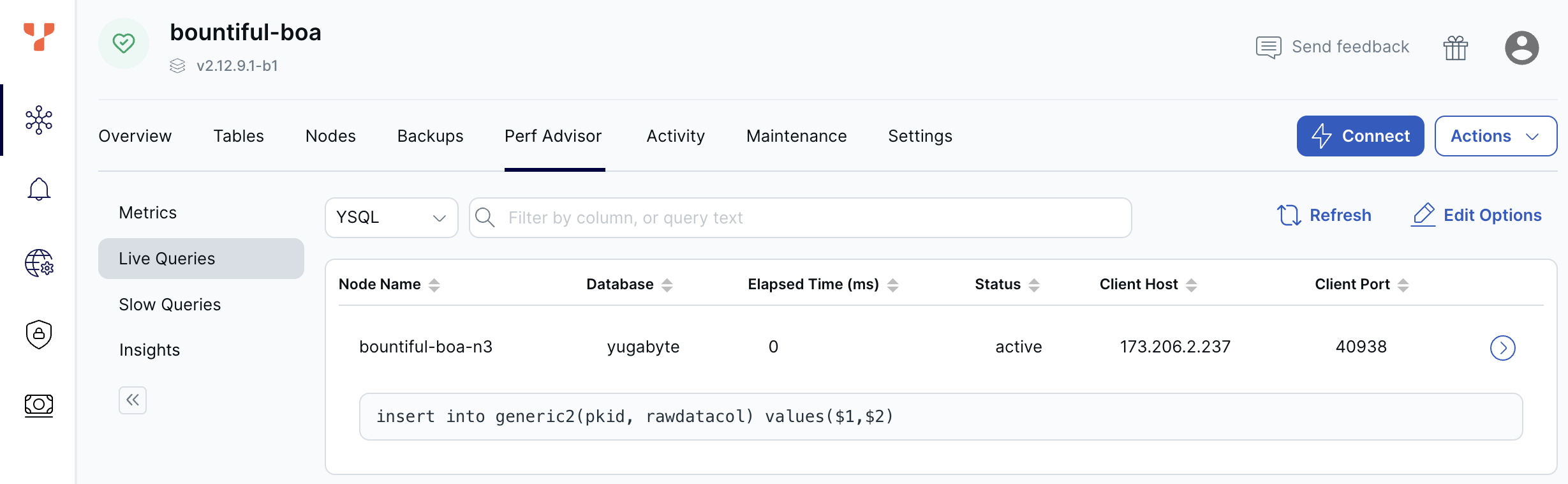This screenshot has width=1568, height=484.
Task: Switch to the Nodes tab
Action: click(x=330, y=136)
